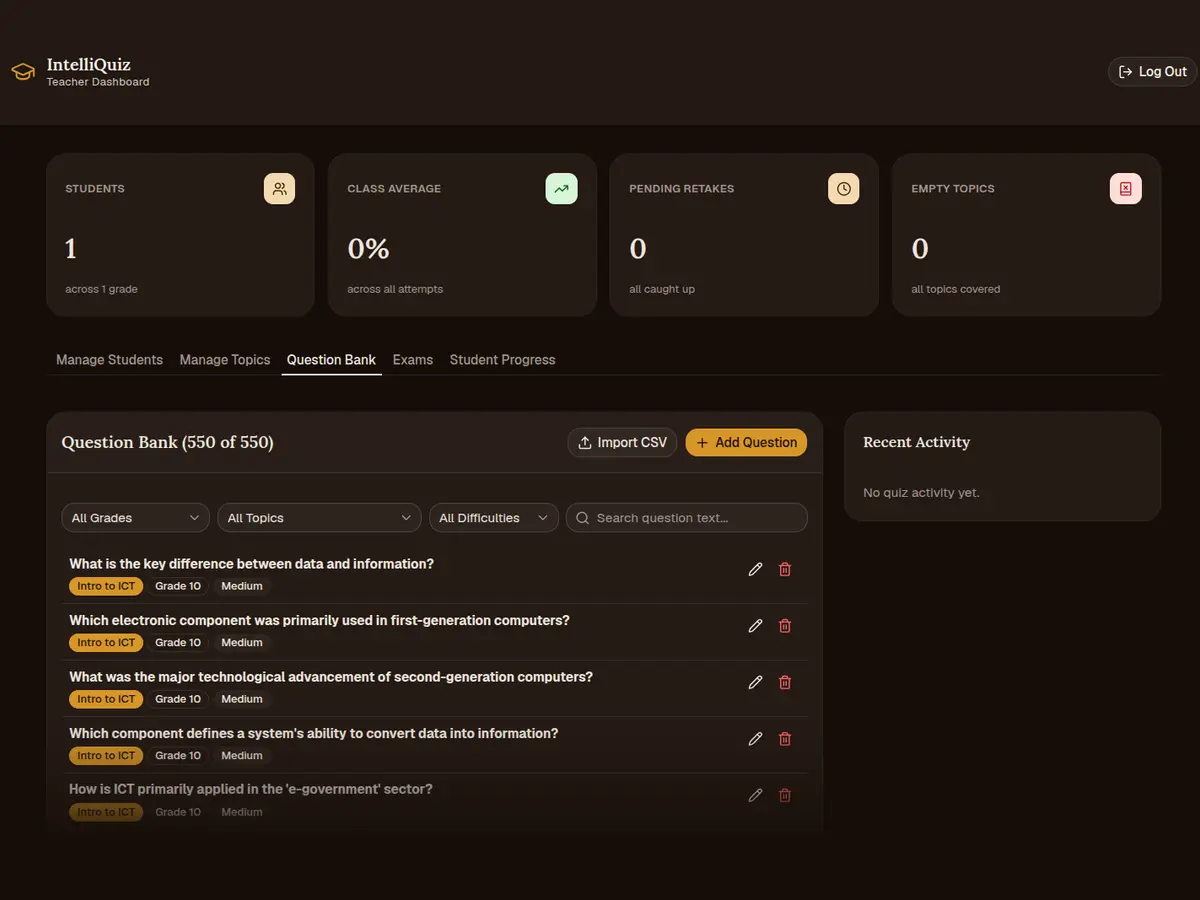Edit the 'convert data into information' question
The image size is (1200, 900).
coord(755,738)
